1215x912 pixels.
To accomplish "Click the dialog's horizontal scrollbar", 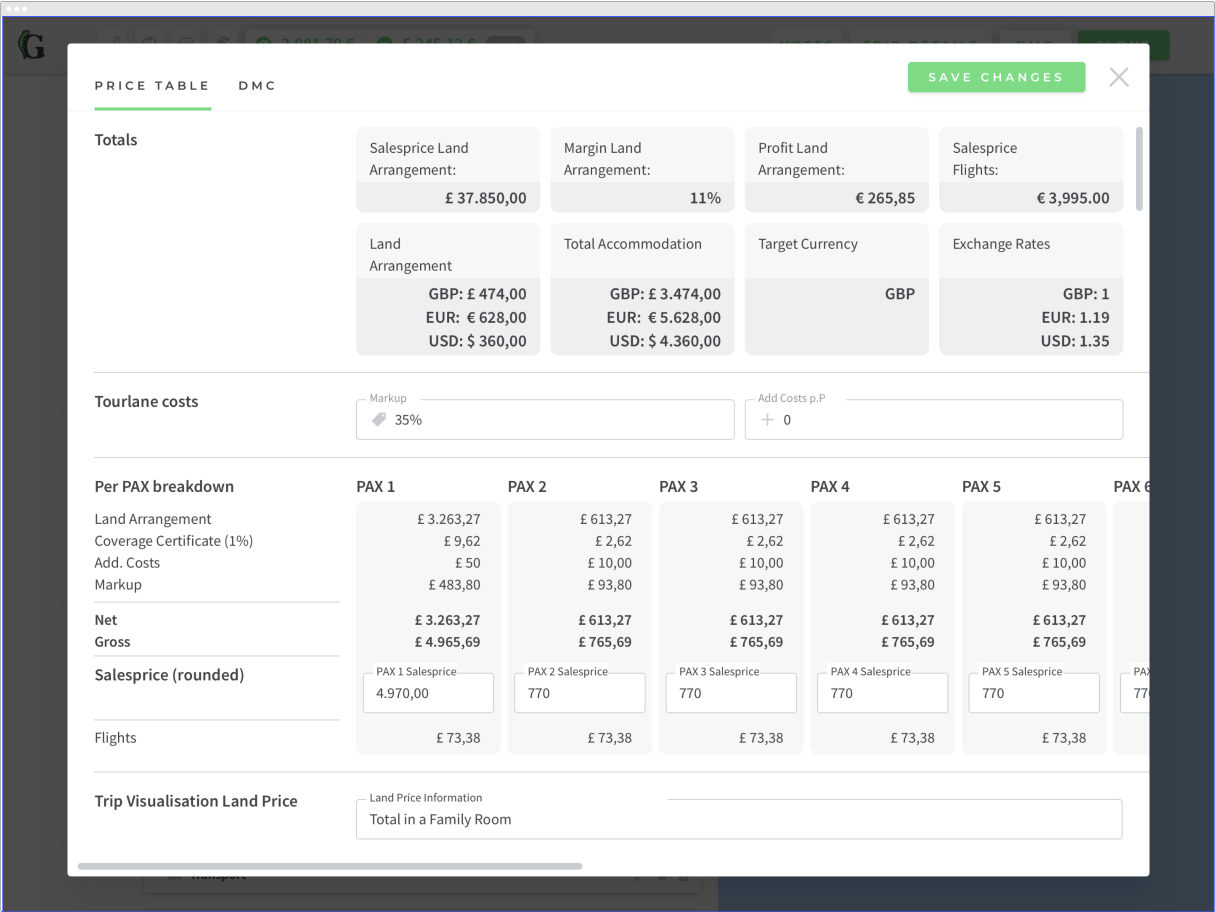I will tap(330, 866).
